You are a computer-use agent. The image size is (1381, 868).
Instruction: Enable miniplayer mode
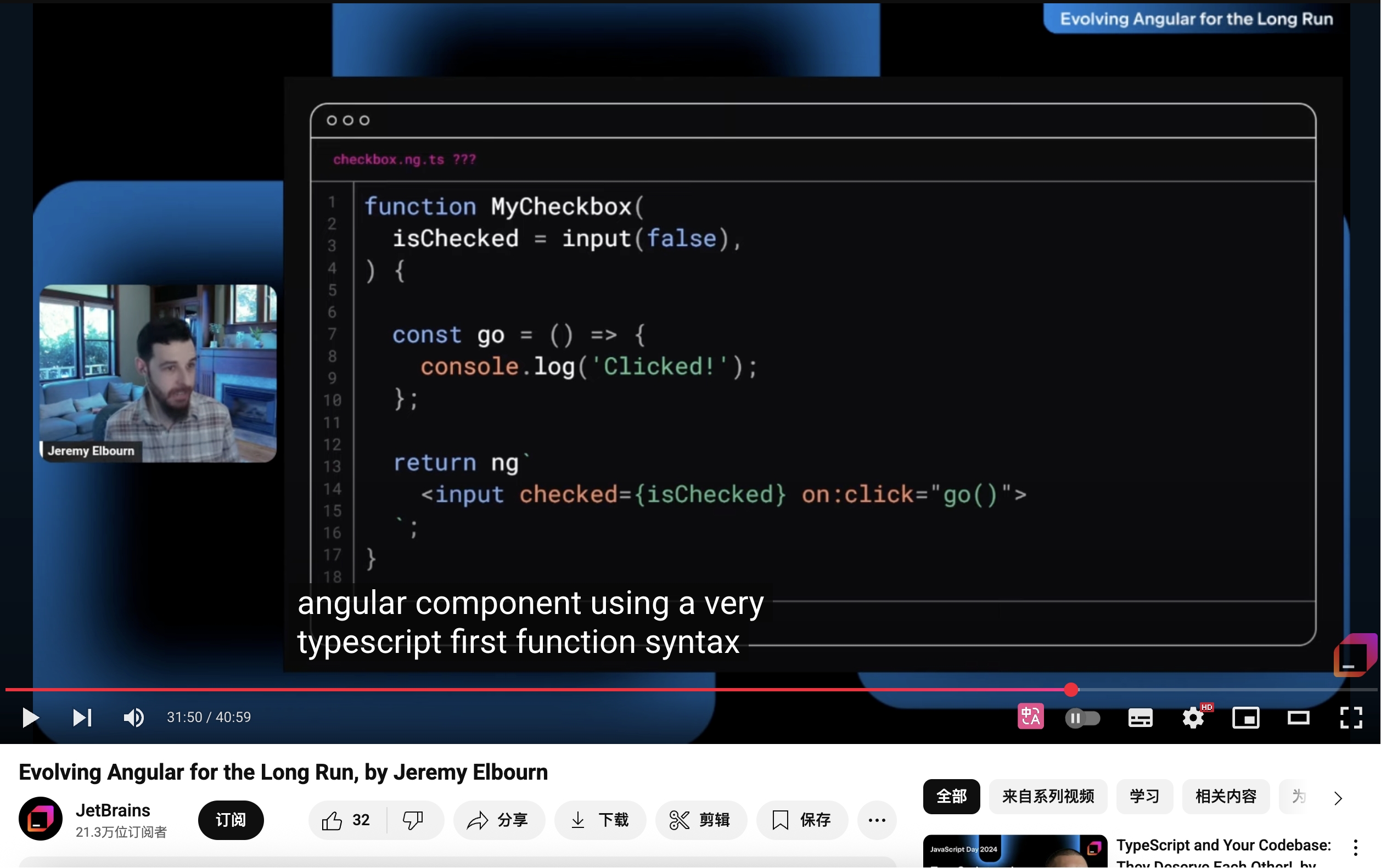[1245, 718]
